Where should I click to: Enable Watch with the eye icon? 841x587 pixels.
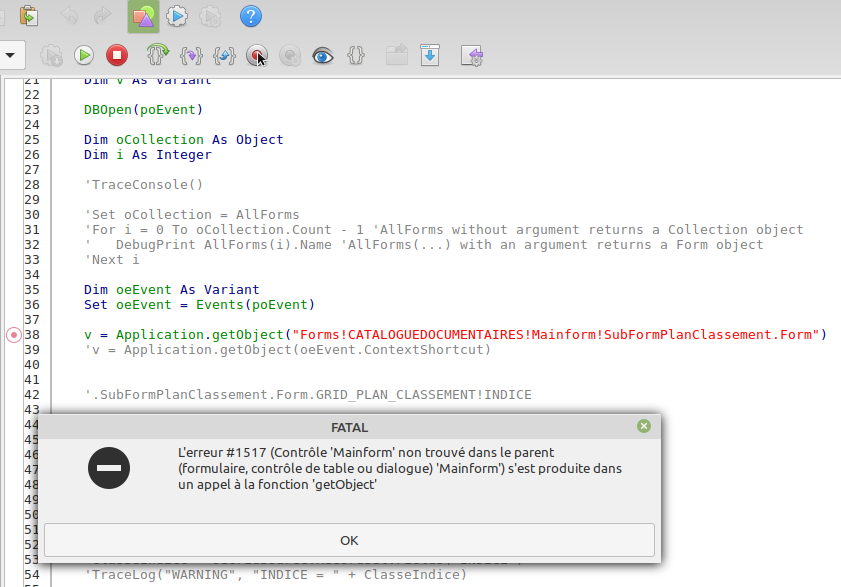pos(322,56)
